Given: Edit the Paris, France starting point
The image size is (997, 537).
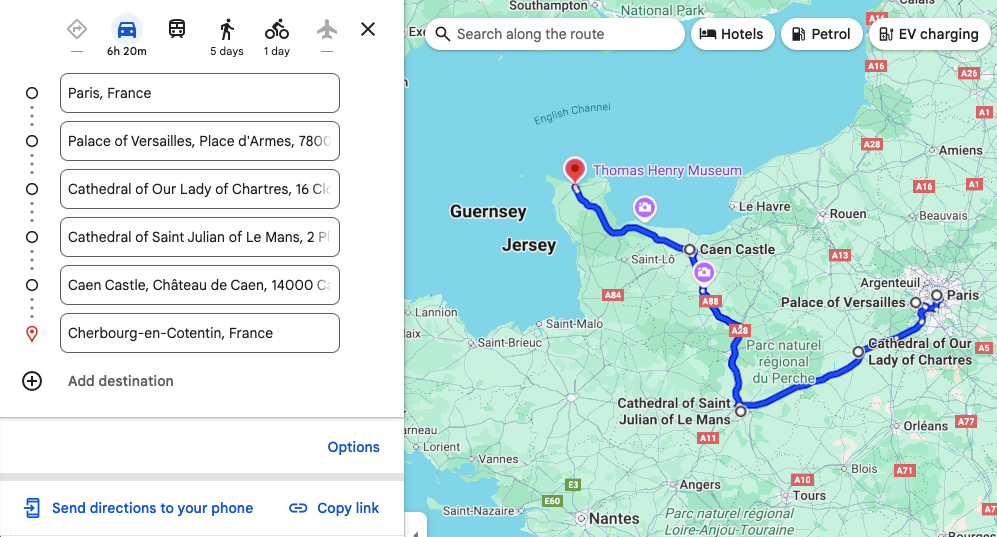Looking at the screenshot, I should coord(200,93).
